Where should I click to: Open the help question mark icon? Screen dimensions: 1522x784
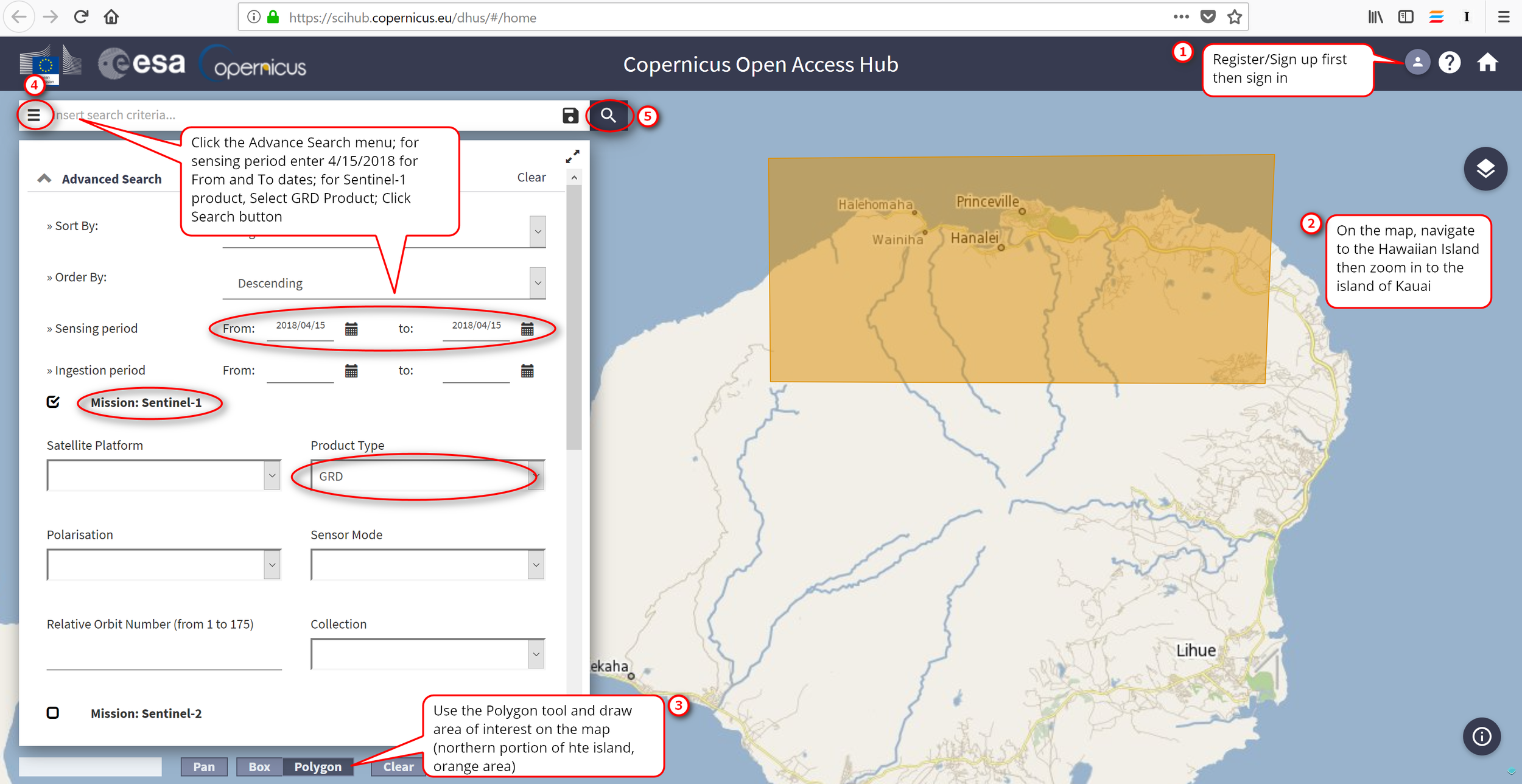[1450, 62]
